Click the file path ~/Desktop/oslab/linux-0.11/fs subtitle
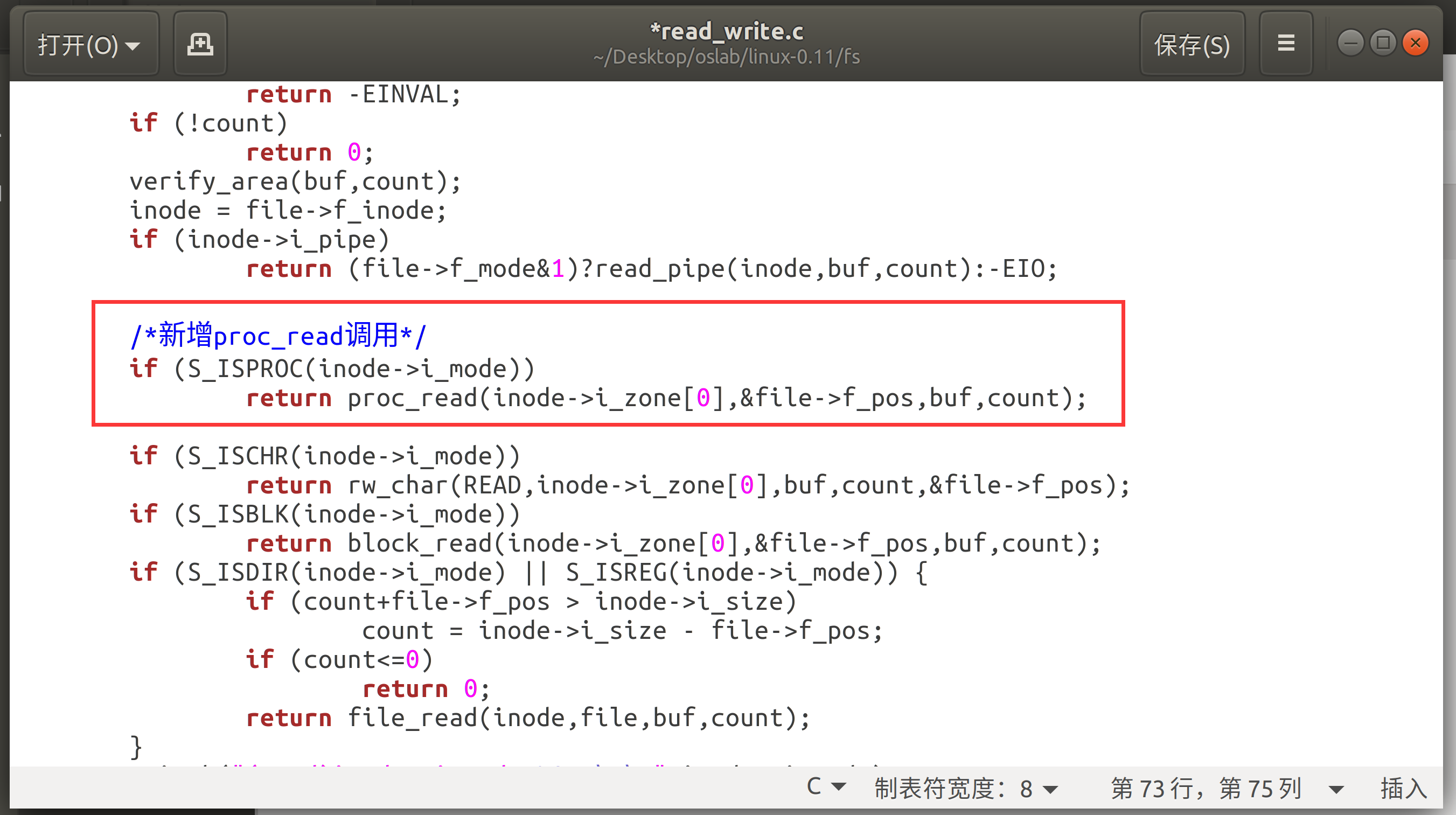Image resolution: width=1456 pixels, height=815 pixels. click(x=726, y=57)
